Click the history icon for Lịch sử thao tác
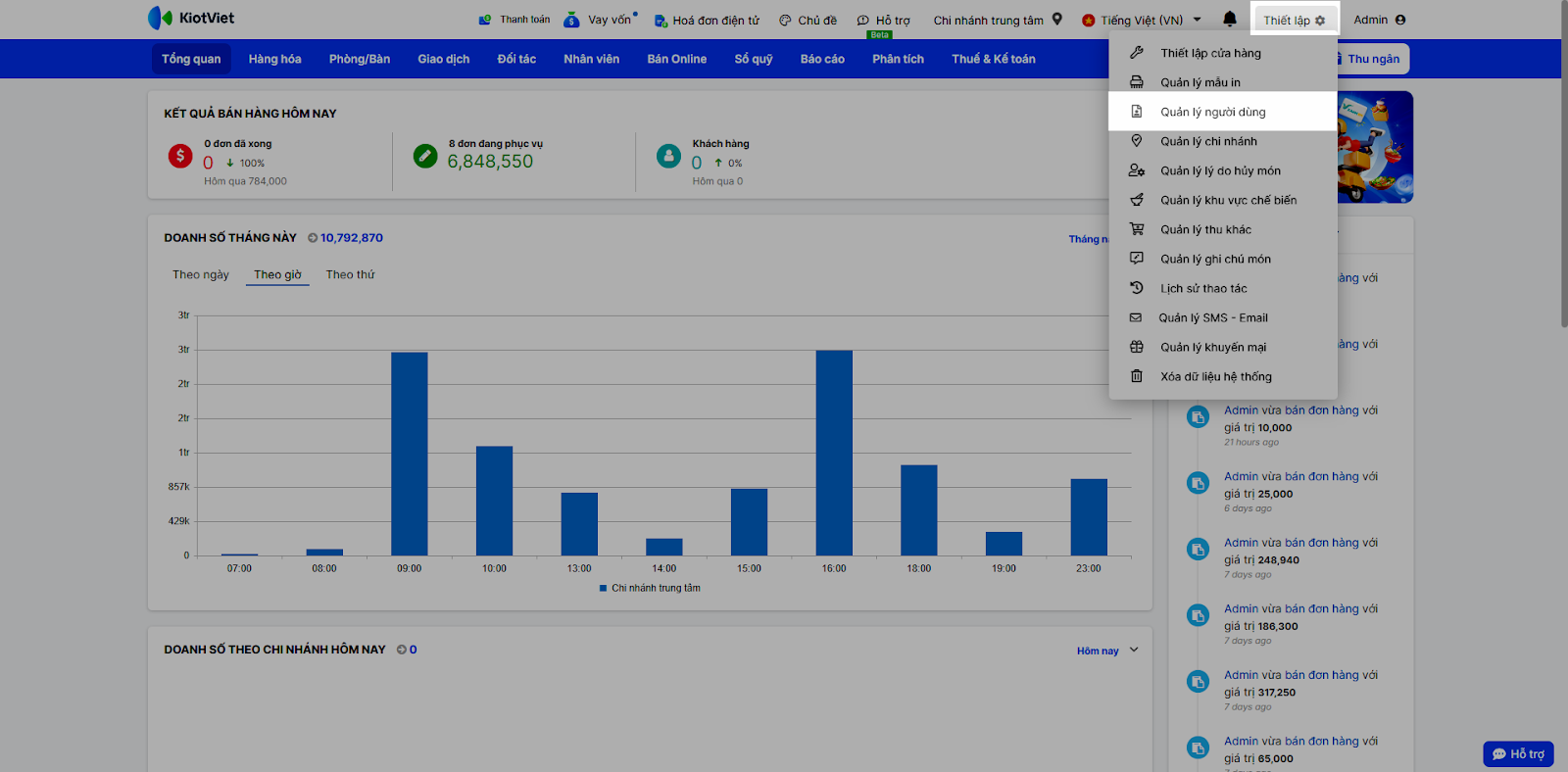 [1137, 288]
